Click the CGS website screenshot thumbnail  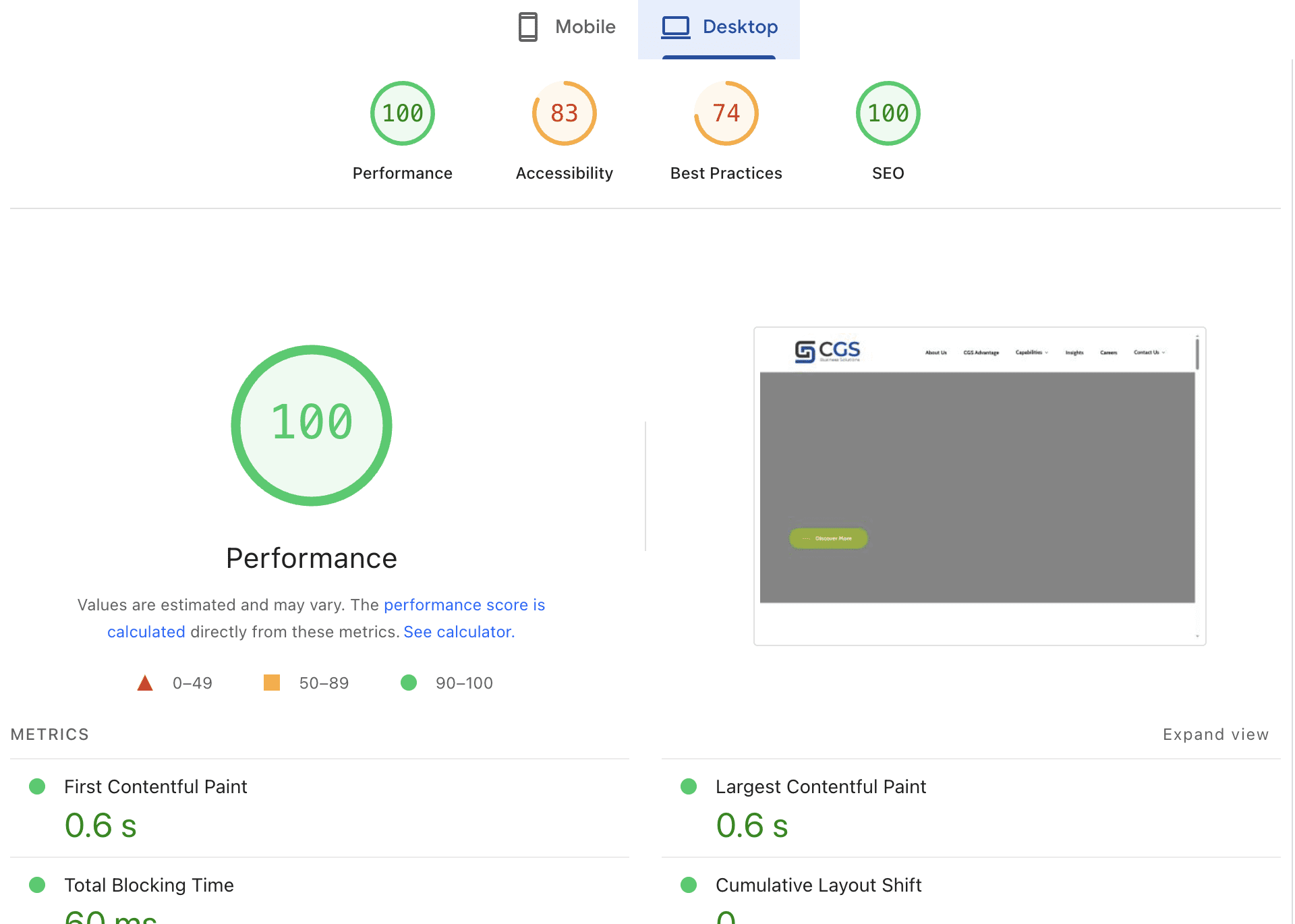(x=979, y=486)
